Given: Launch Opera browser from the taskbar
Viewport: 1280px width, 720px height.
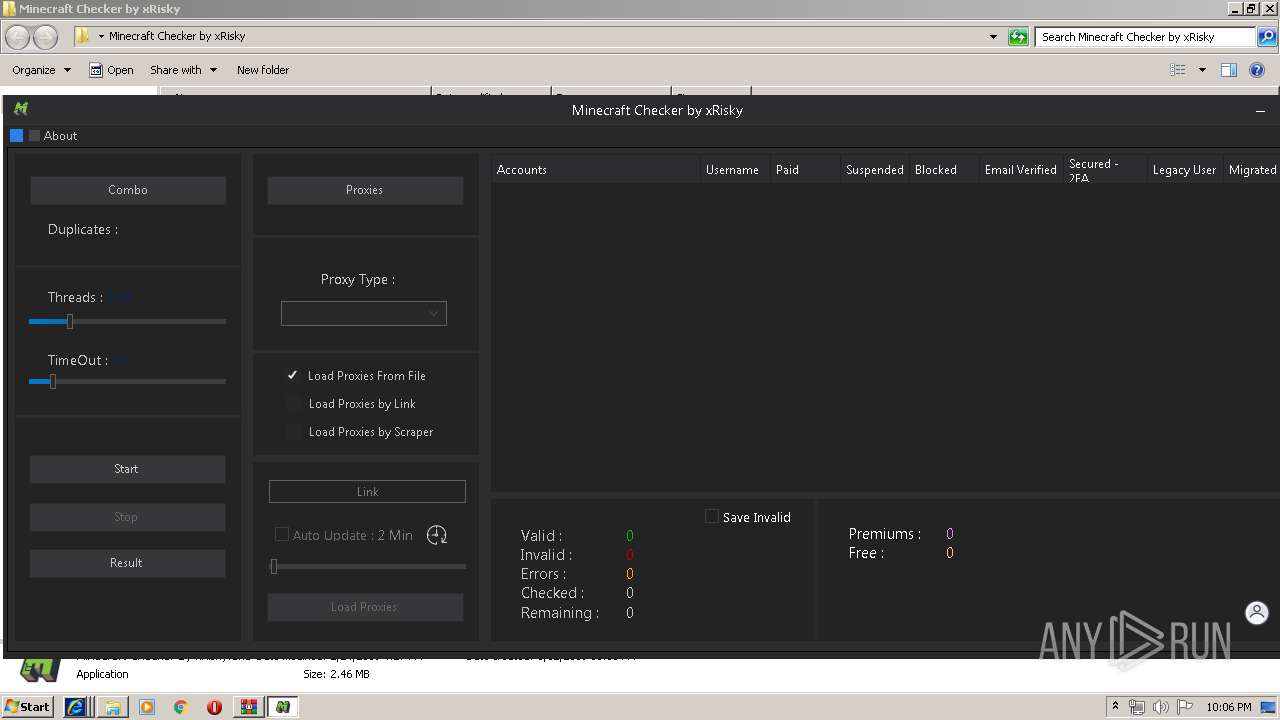Looking at the screenshot, I should pos(214,707).
